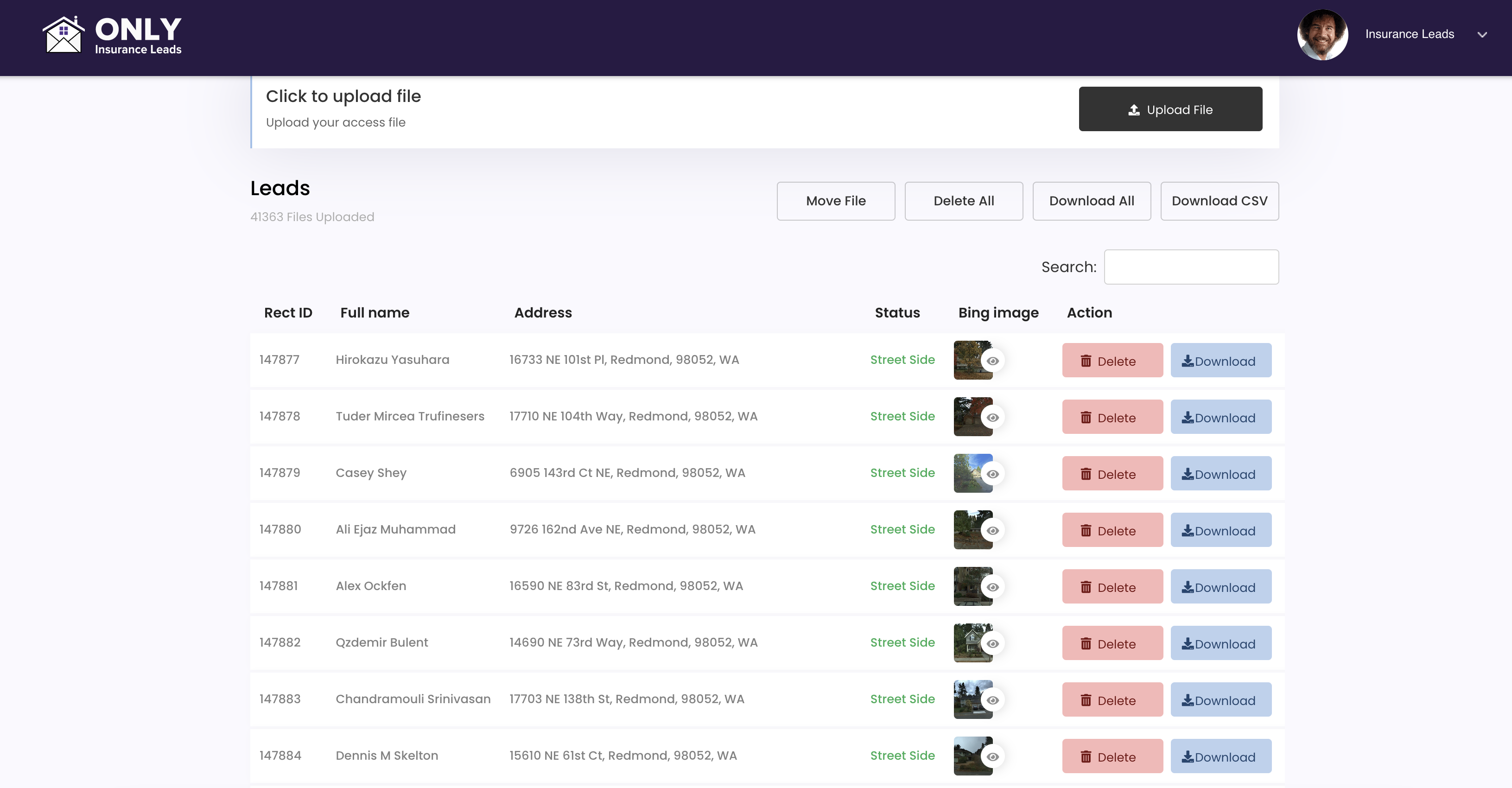Image resolution: width=1512 pixels, height=788 pixels.
Task: Show image preview for Casey Shey
Action: click(992, 474)
